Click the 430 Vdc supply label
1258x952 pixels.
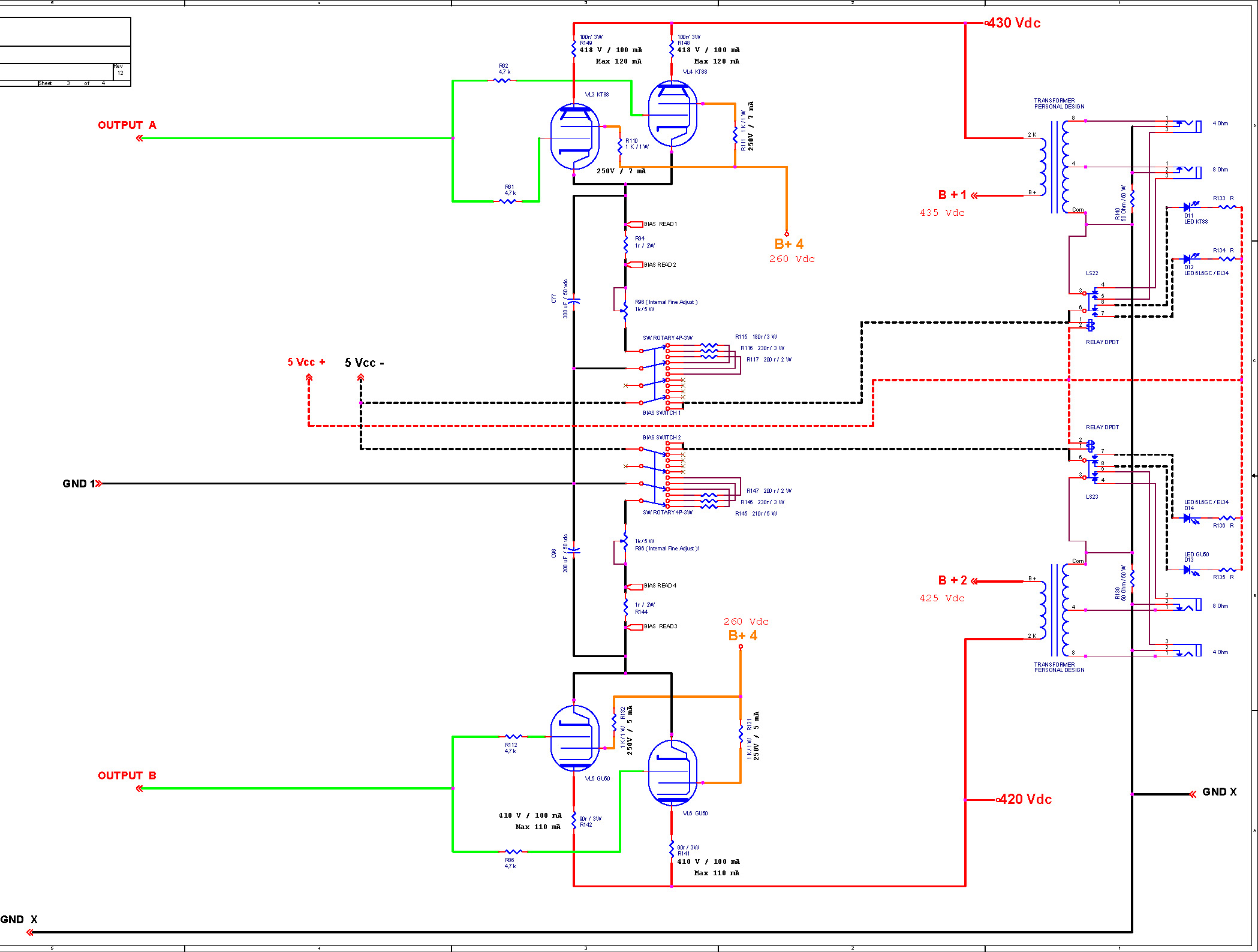[x=1014, y=23]
